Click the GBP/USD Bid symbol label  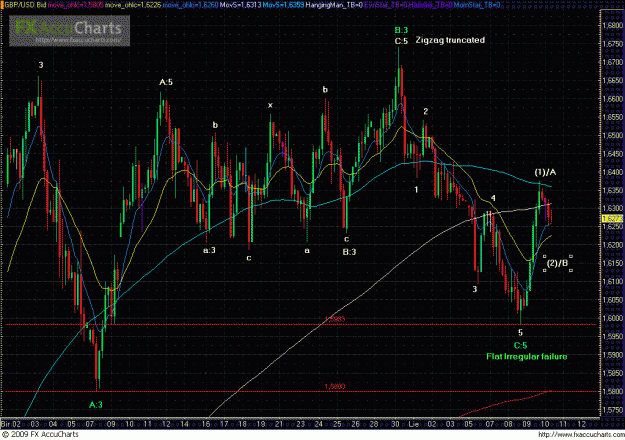(x=24, y=5)
